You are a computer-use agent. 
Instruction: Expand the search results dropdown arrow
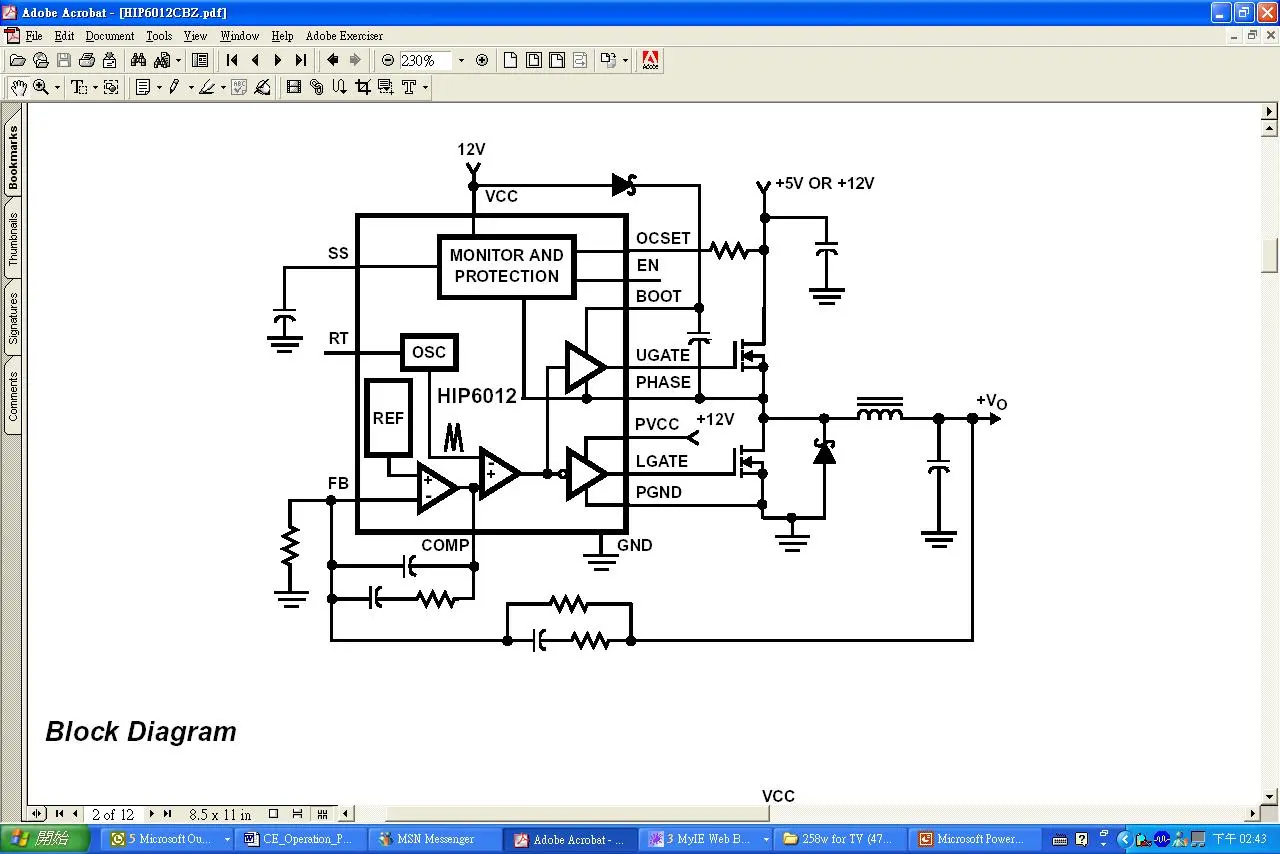coord(178,60)
